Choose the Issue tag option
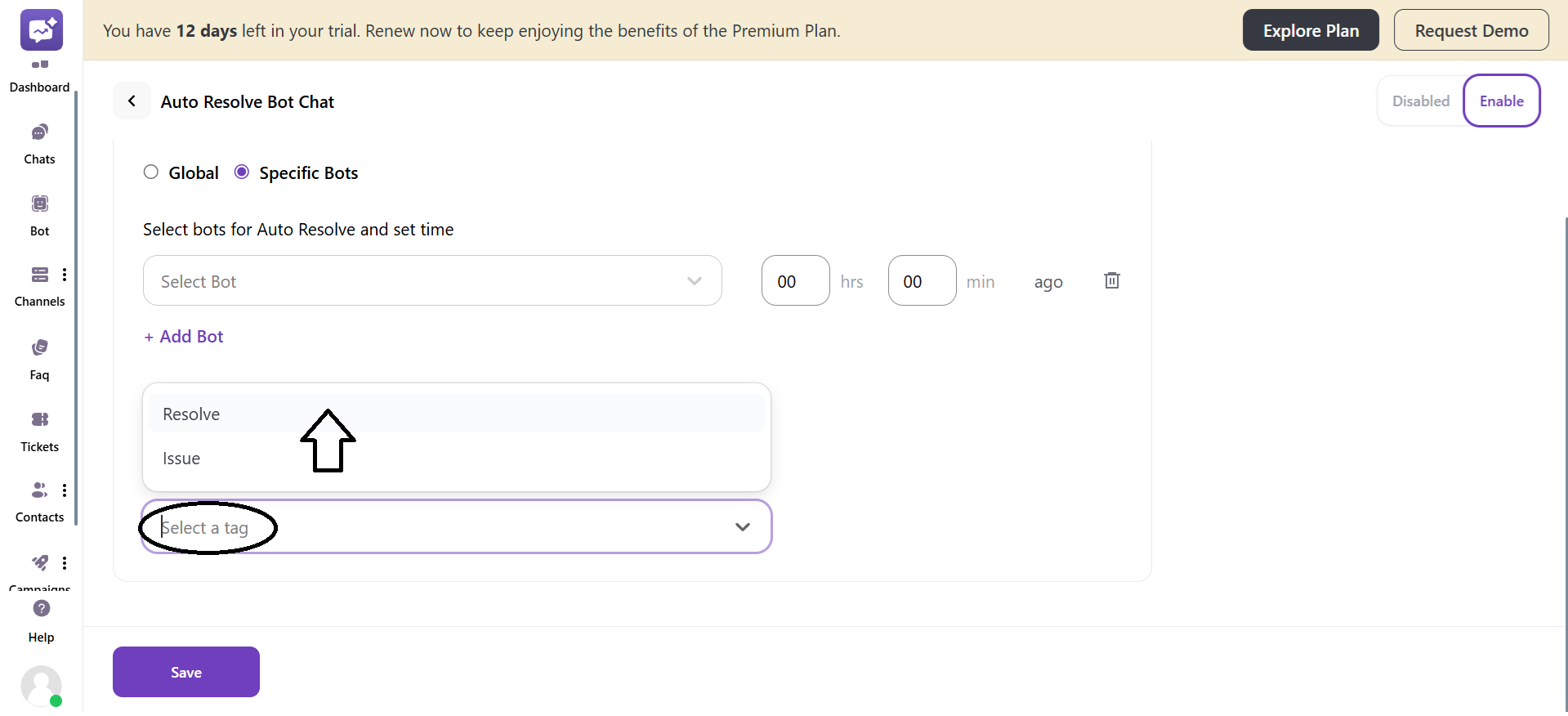Image resolution: width=1568 pixels, height=716 pixels. tap(181, 459)
